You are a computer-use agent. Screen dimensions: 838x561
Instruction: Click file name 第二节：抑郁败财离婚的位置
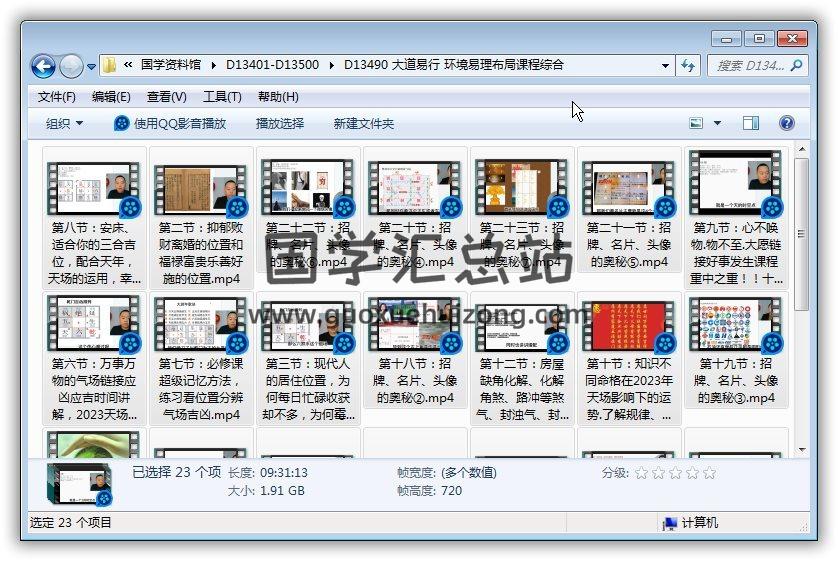201,253
